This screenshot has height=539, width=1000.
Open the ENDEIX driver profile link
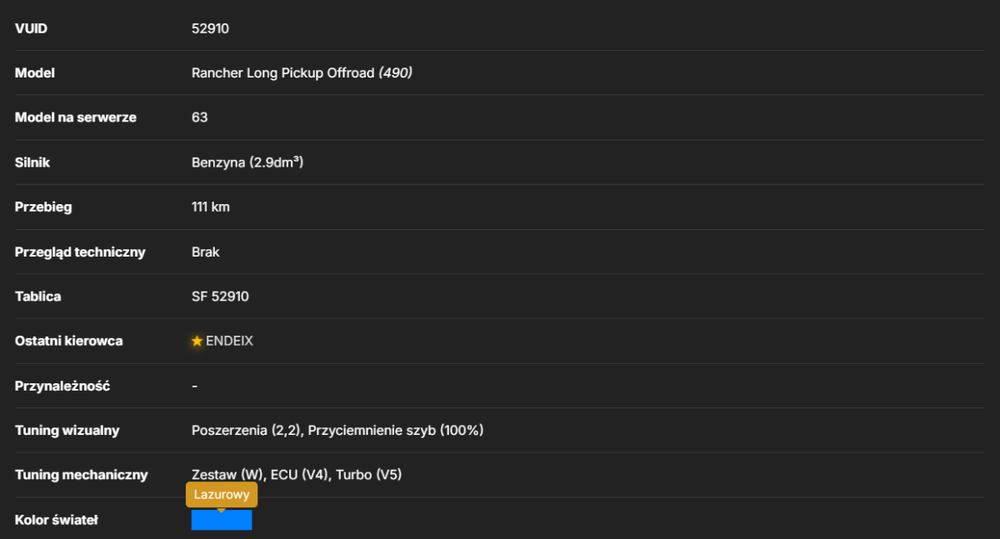click(229, 341)
